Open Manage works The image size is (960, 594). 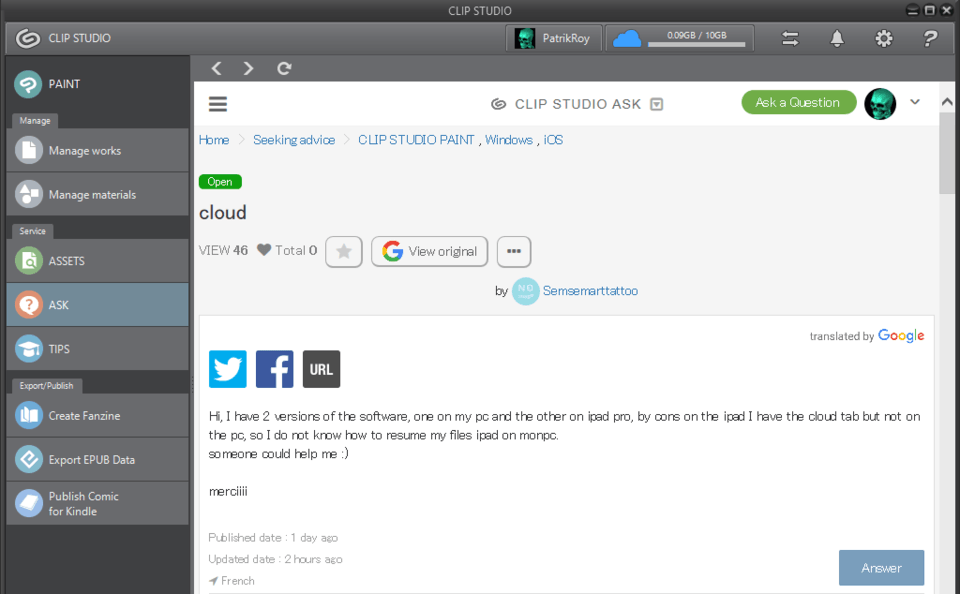click(x=97, y=150)
